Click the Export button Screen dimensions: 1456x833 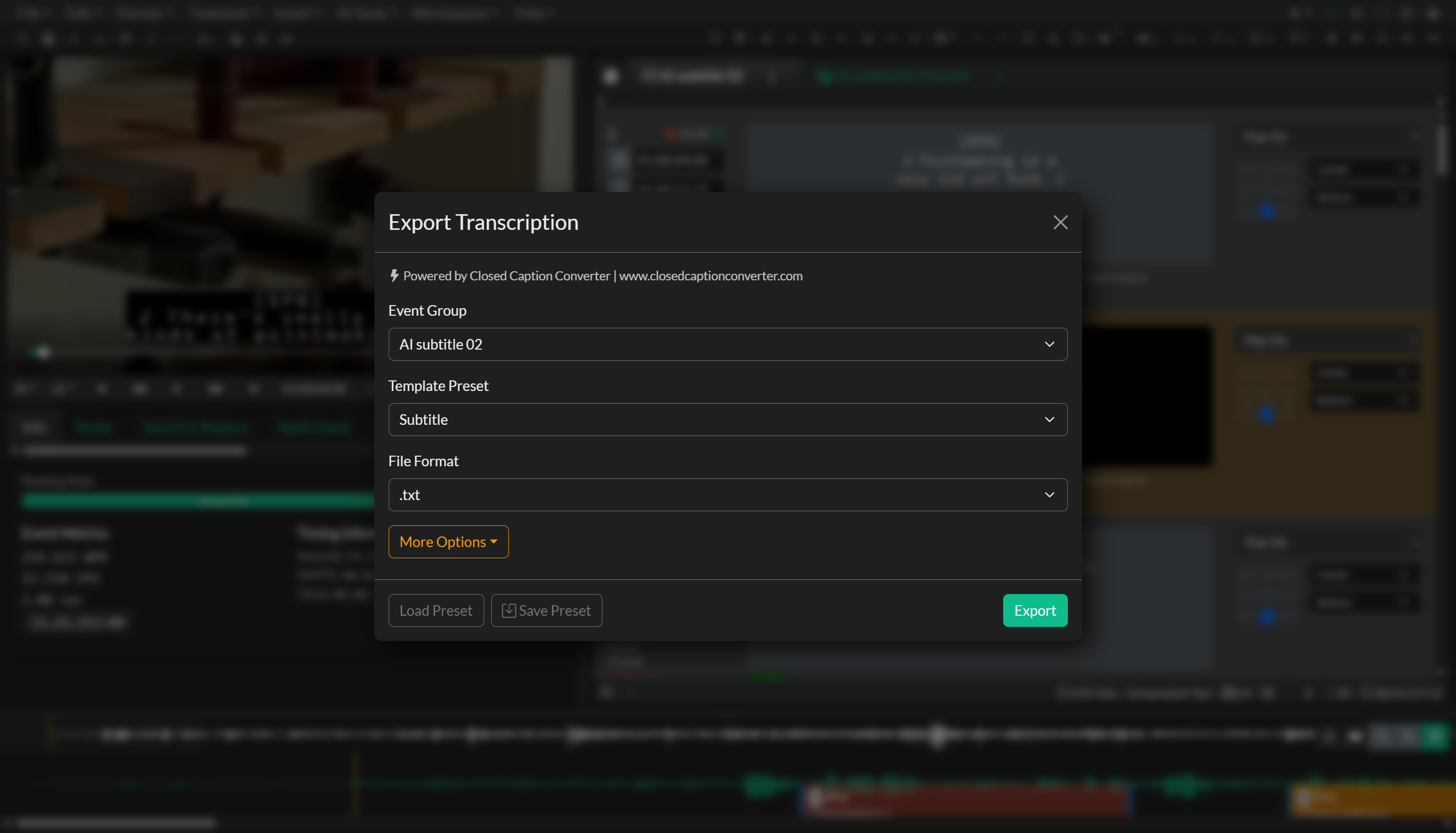[x=1035, y=610]
